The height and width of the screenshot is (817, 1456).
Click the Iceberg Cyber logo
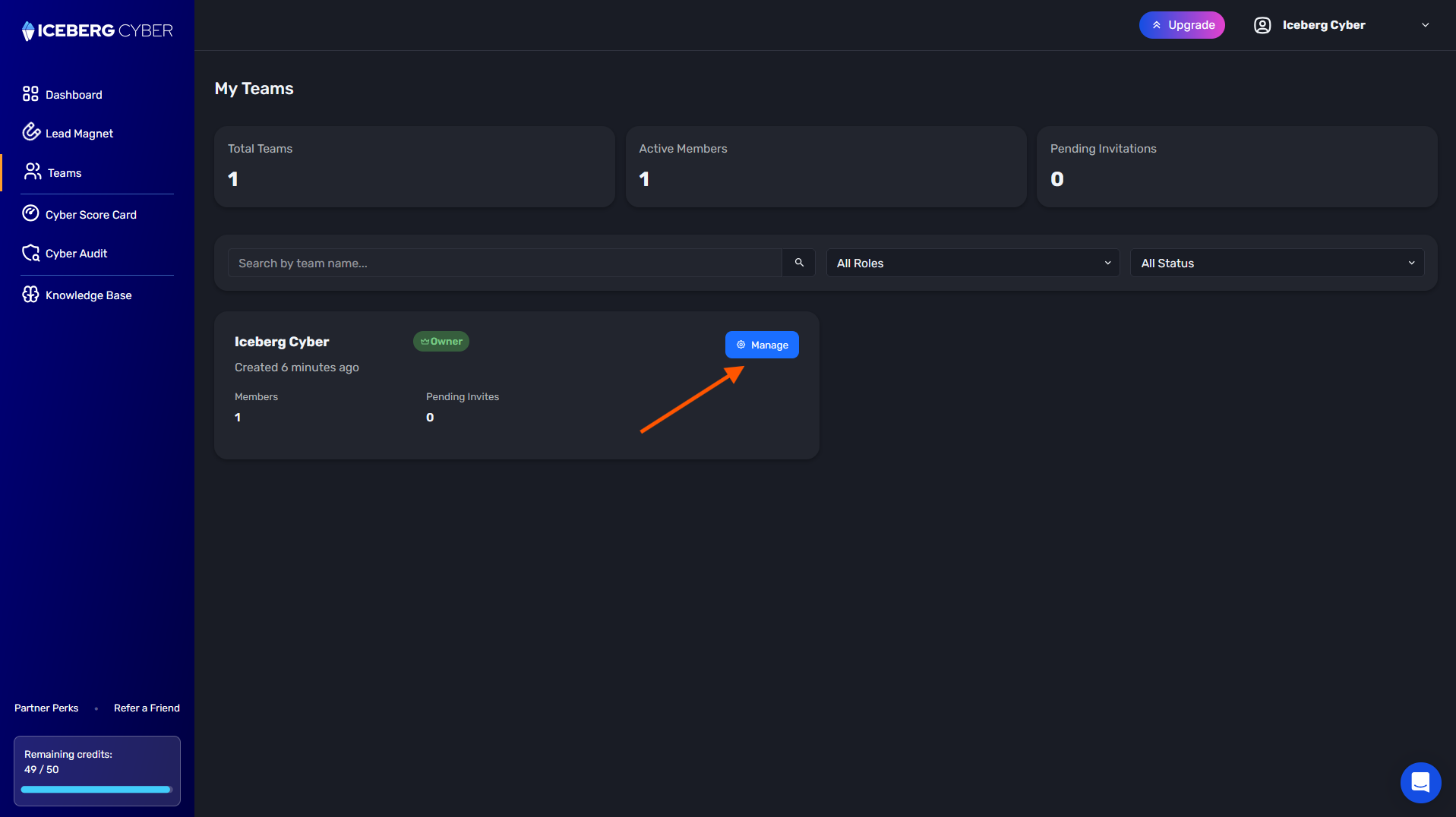[x=97, y=30]
